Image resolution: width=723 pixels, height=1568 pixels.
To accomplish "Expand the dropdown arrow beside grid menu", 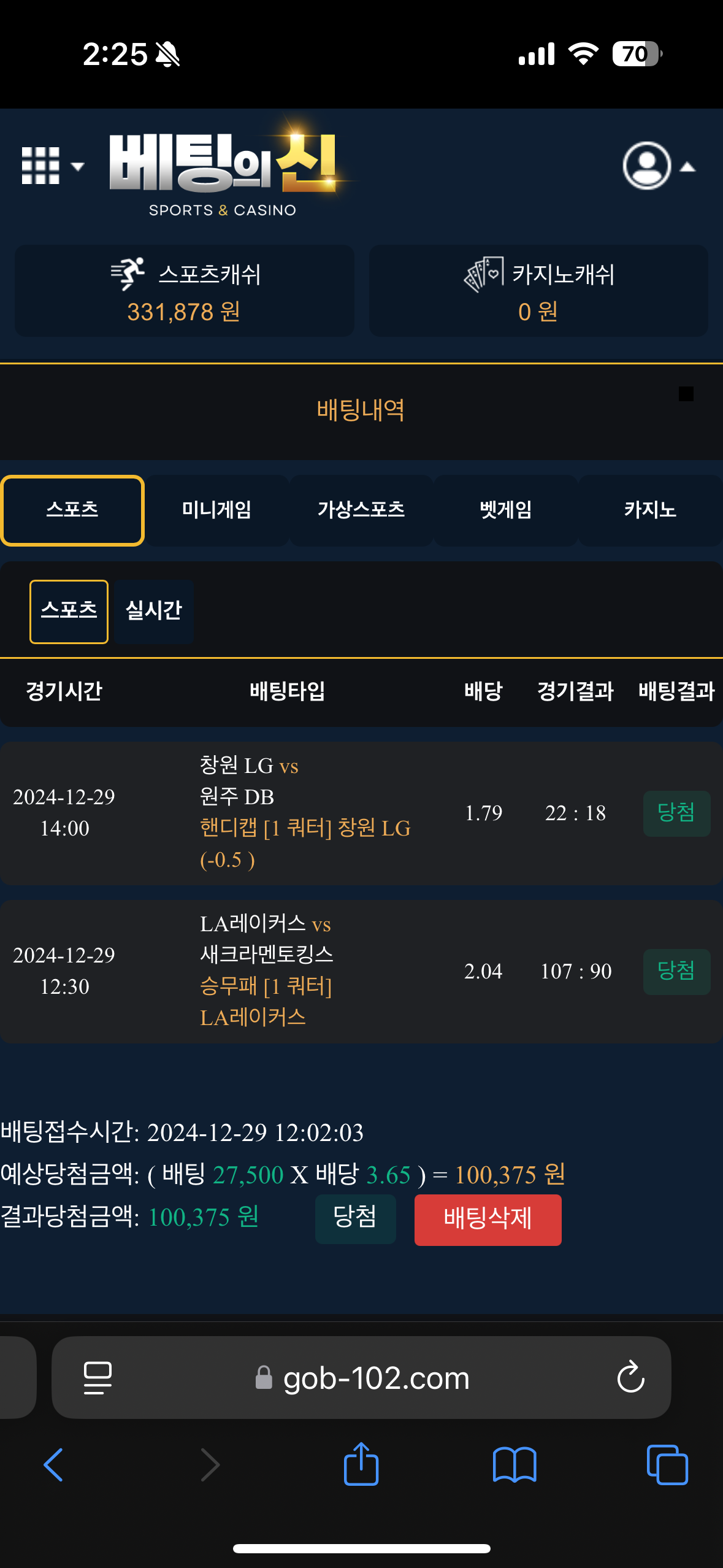I will [x=77, y=166].
